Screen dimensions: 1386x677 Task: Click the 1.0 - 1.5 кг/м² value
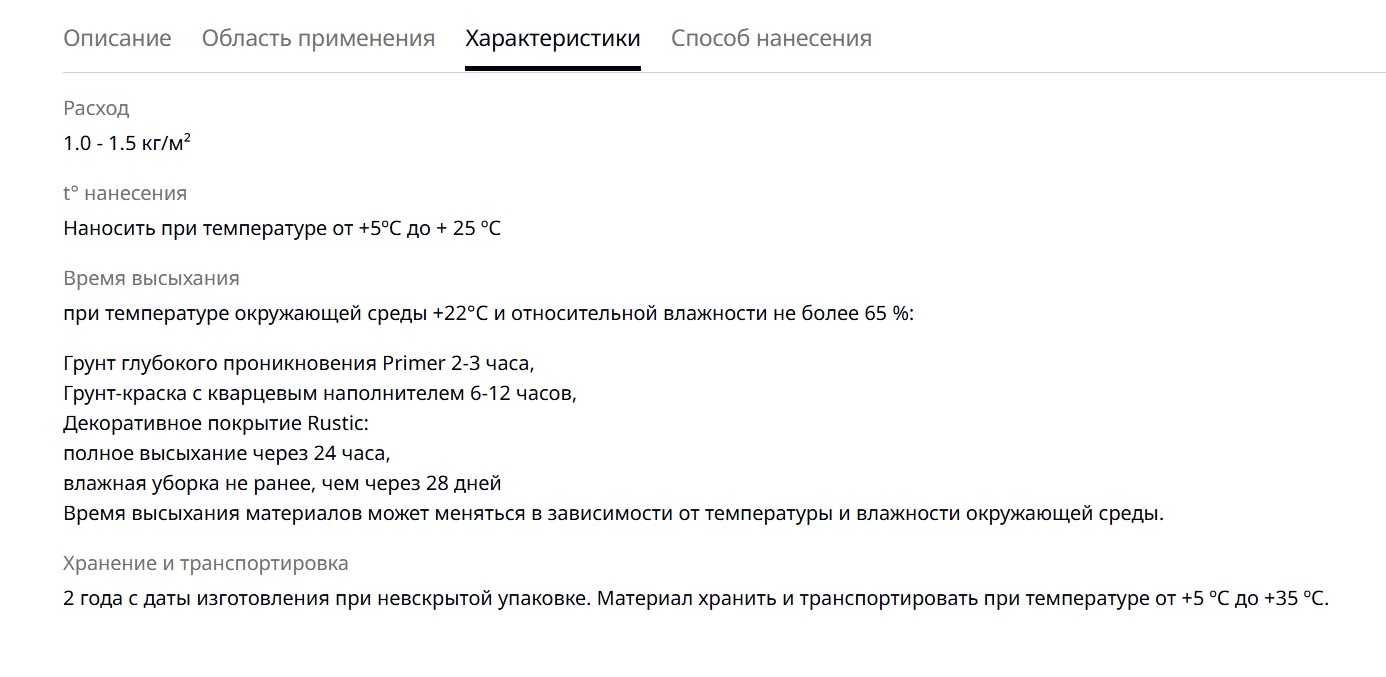pyautogui.click(x=127, y=142)
